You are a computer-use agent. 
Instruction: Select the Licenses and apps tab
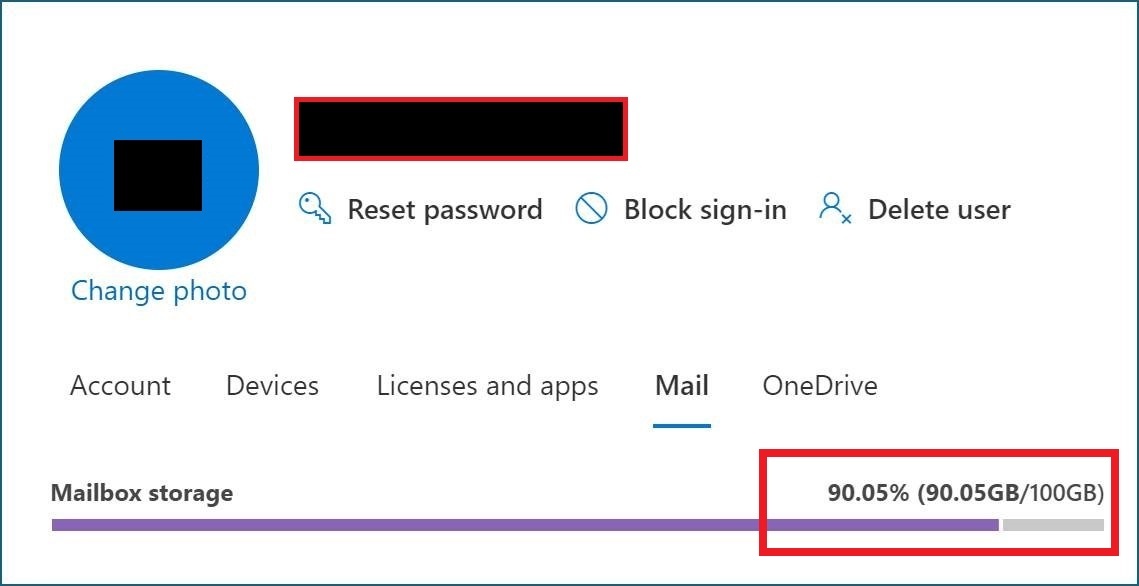(488, 385)
